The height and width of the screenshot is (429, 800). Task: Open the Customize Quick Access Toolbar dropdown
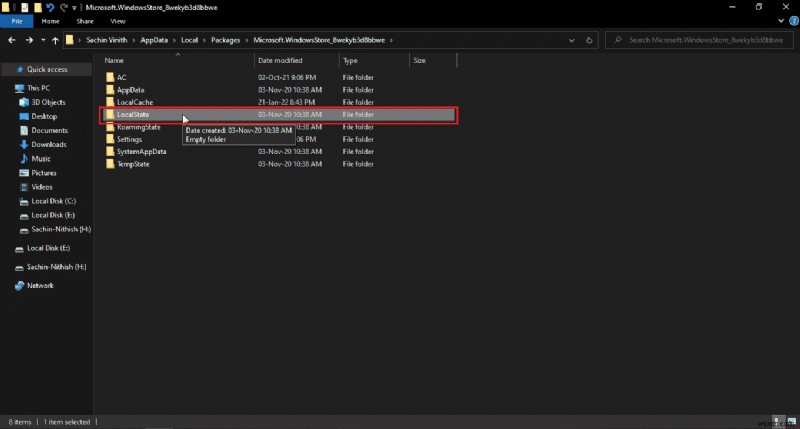pyautogui.click(x=74, y=8)
